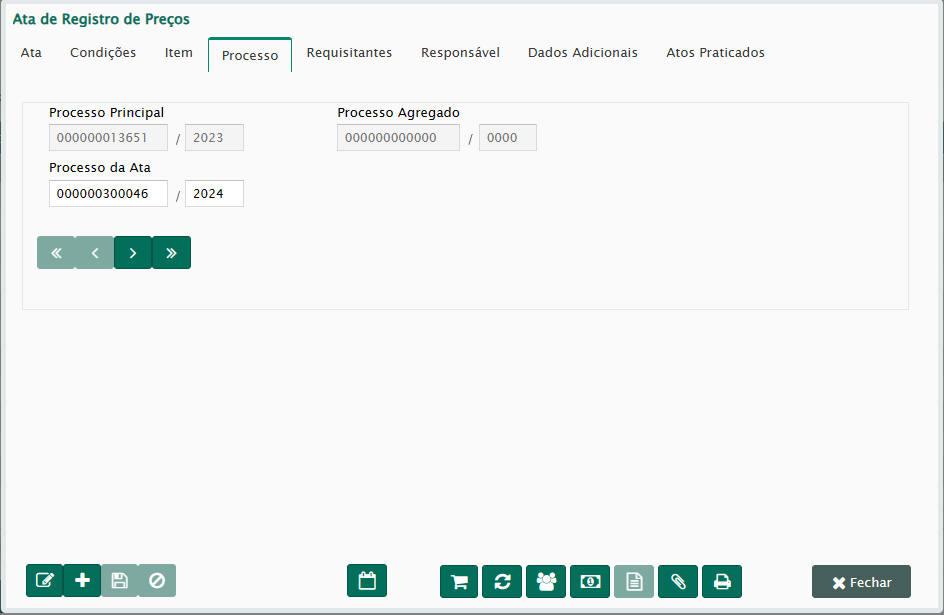
Task: Go to next record with single chevron
Action: (133, 253)
